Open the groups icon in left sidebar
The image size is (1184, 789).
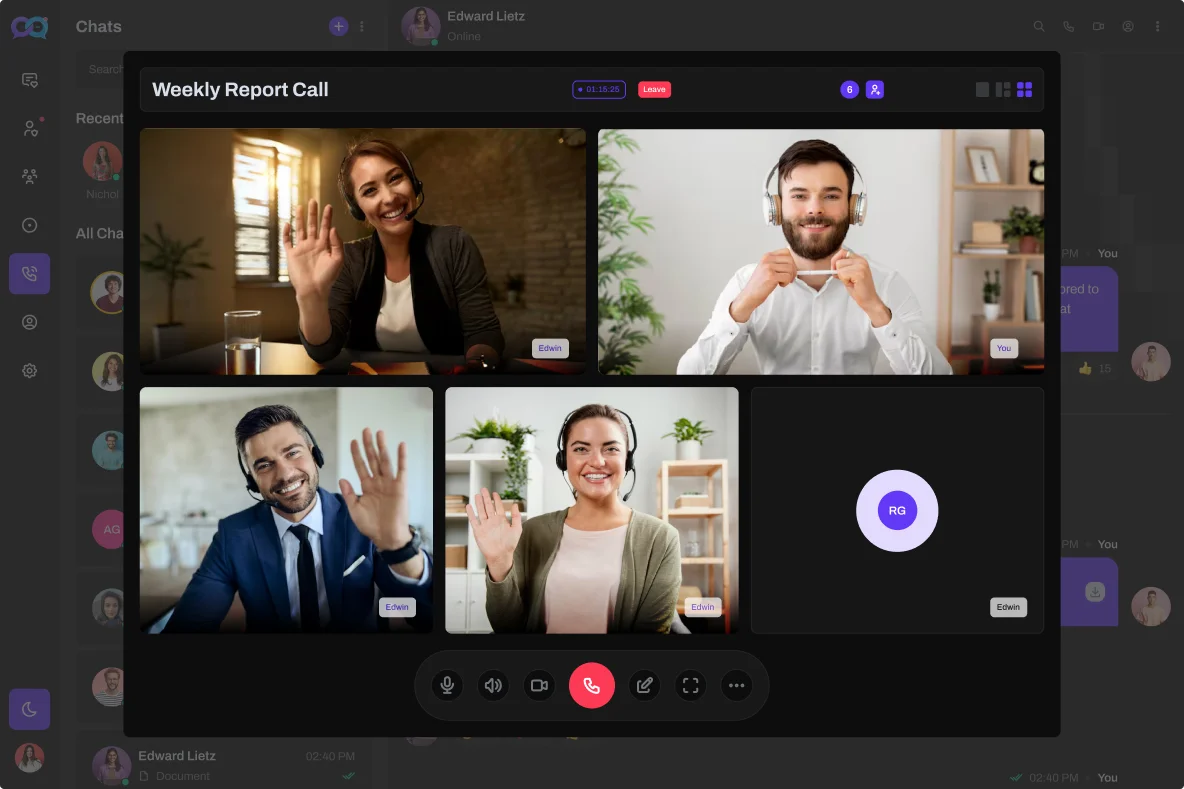pyautogui.click(x=29, y=177)
